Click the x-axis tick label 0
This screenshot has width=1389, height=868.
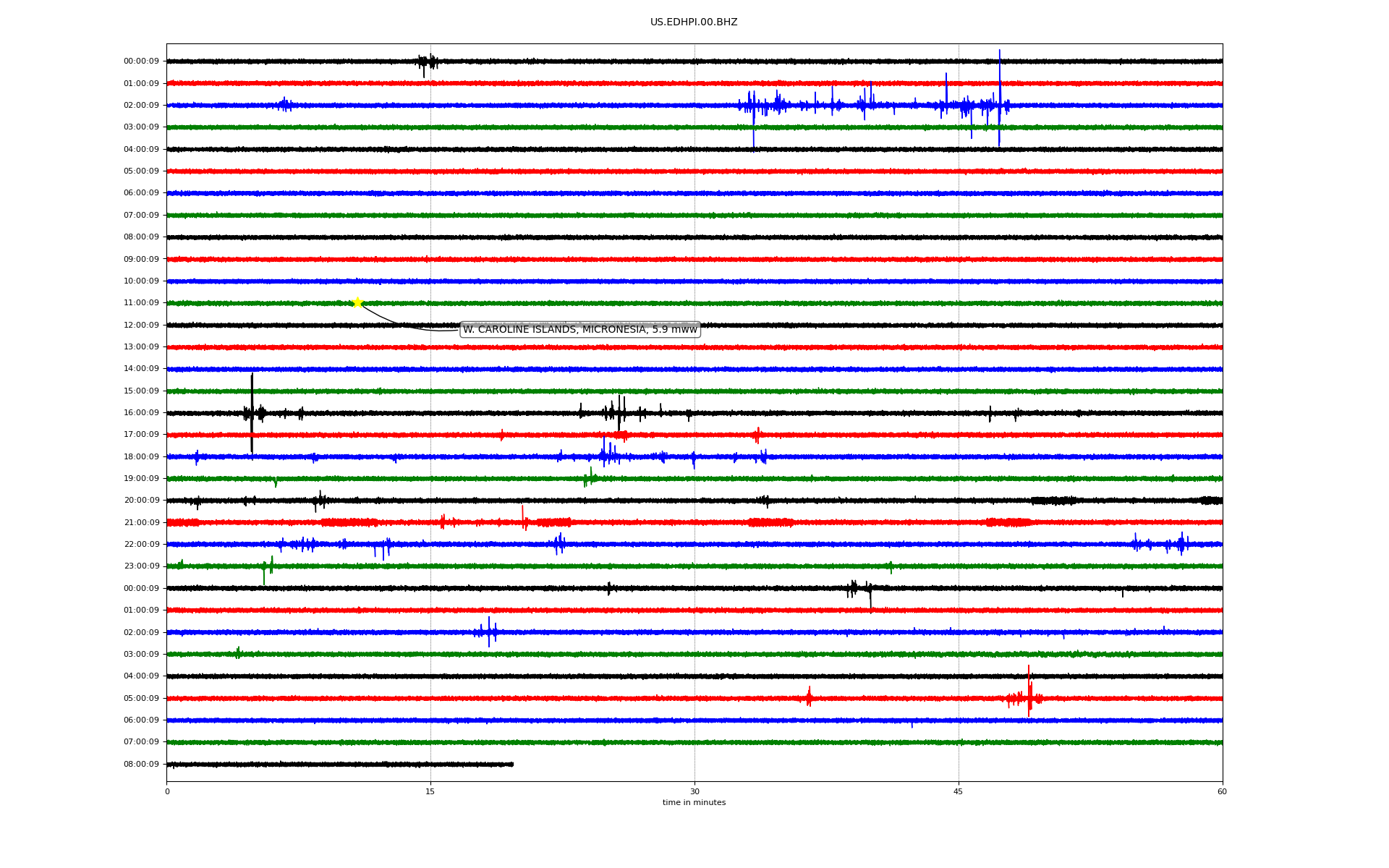tap(167, 791)
